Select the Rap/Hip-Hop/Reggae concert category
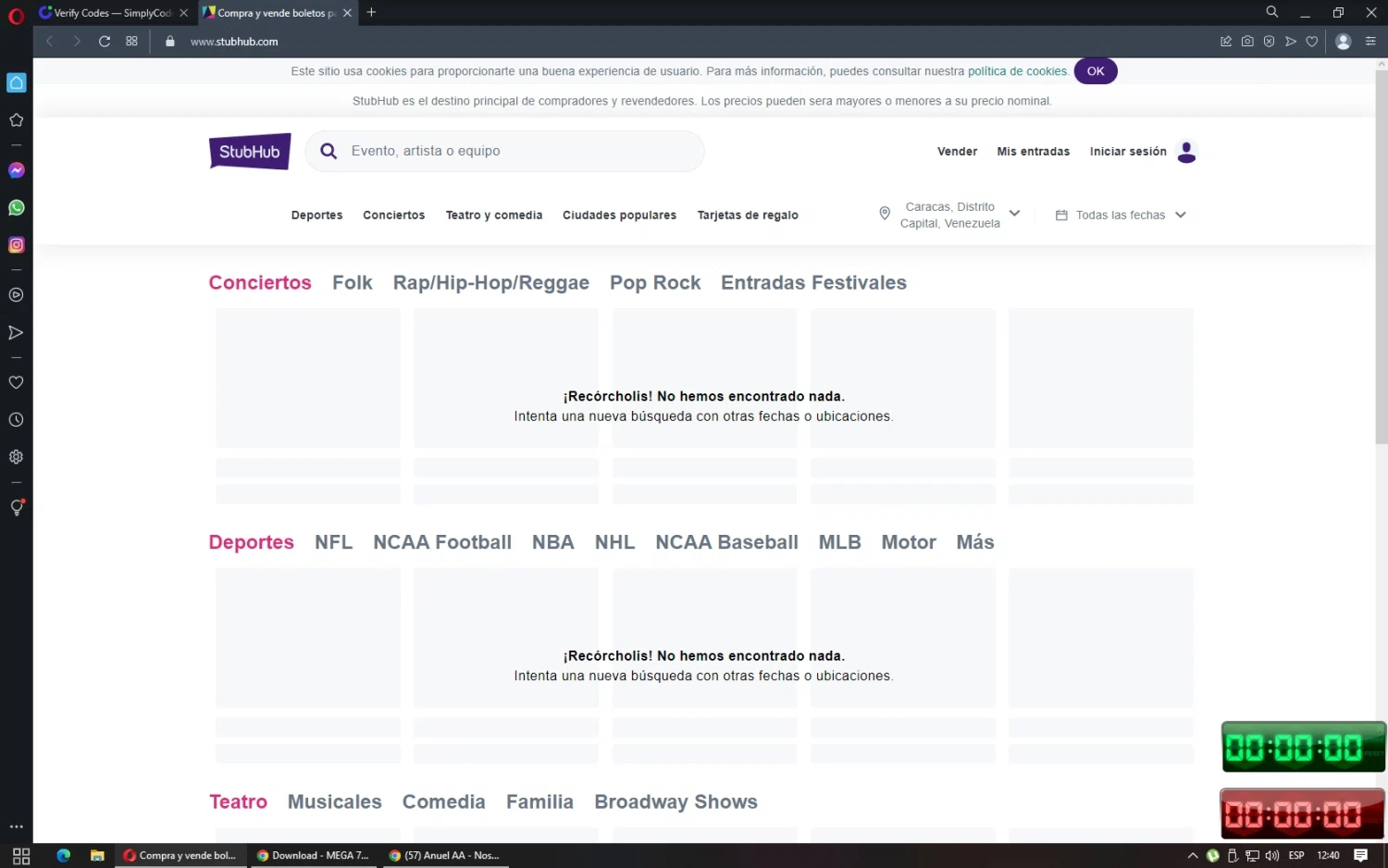The height and width of the screenshot is (868, 1388). (490, 282)
